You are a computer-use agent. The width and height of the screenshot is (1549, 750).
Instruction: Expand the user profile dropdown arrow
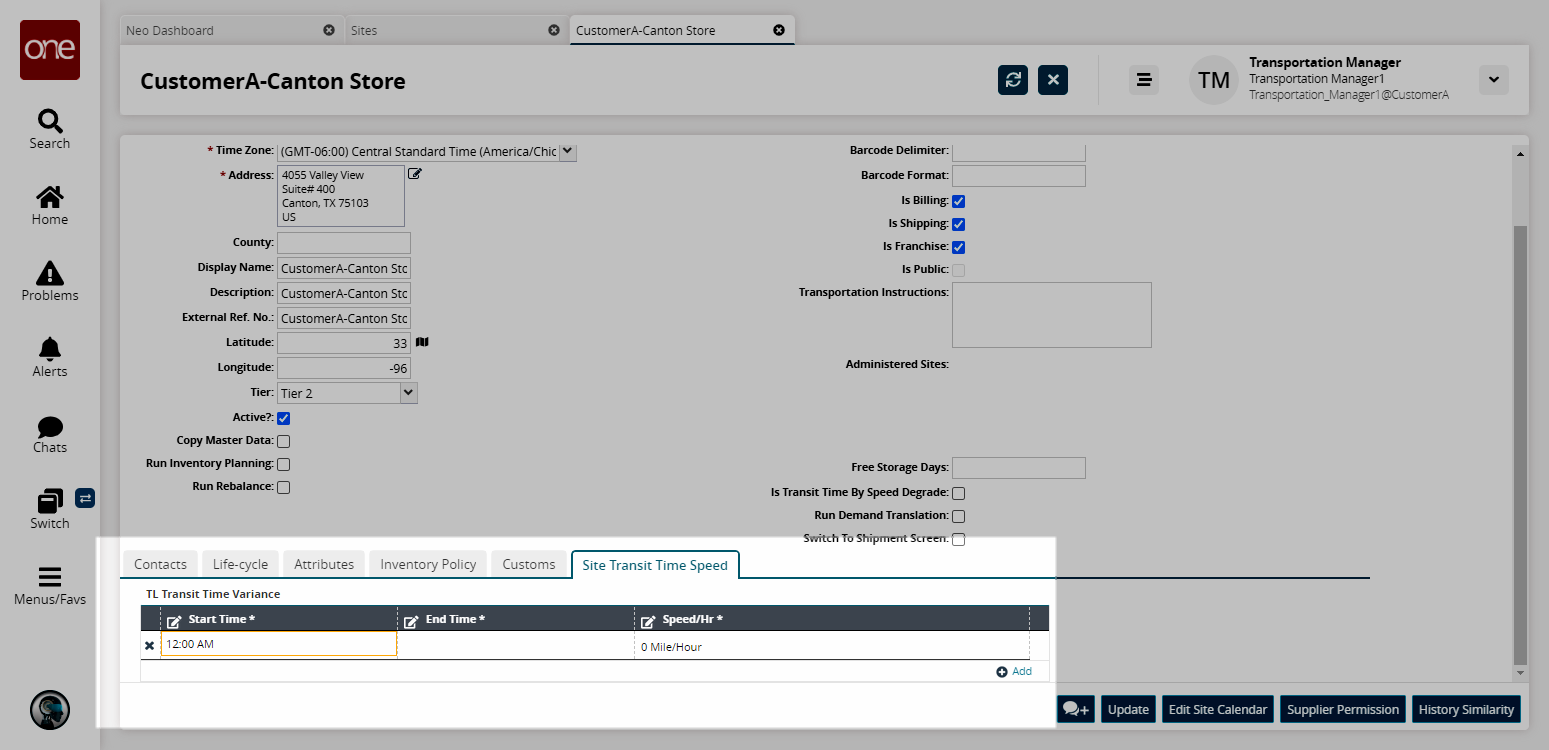[x=1493, y=80]
